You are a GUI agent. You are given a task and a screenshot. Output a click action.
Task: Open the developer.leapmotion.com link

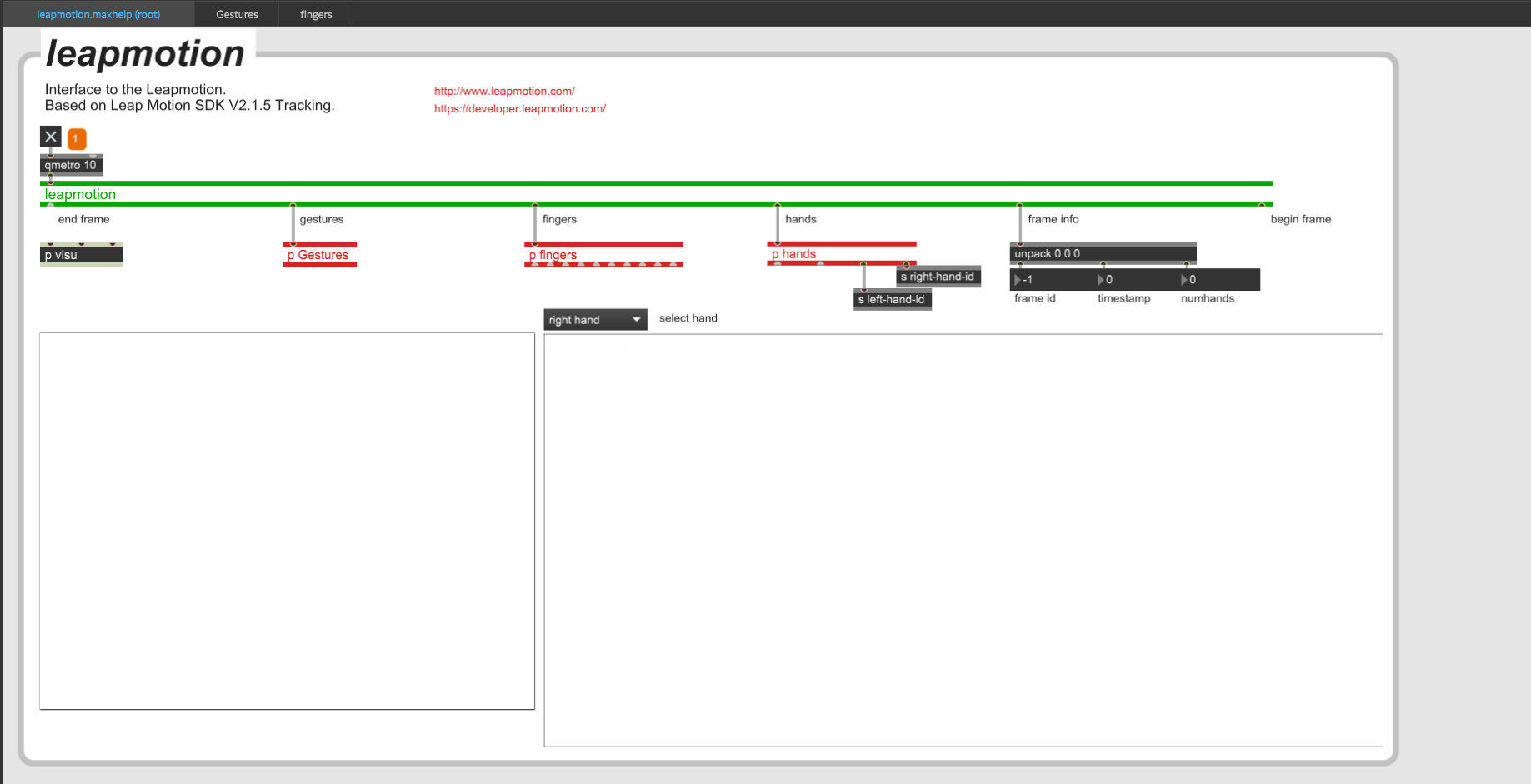(x=520, y=109)
